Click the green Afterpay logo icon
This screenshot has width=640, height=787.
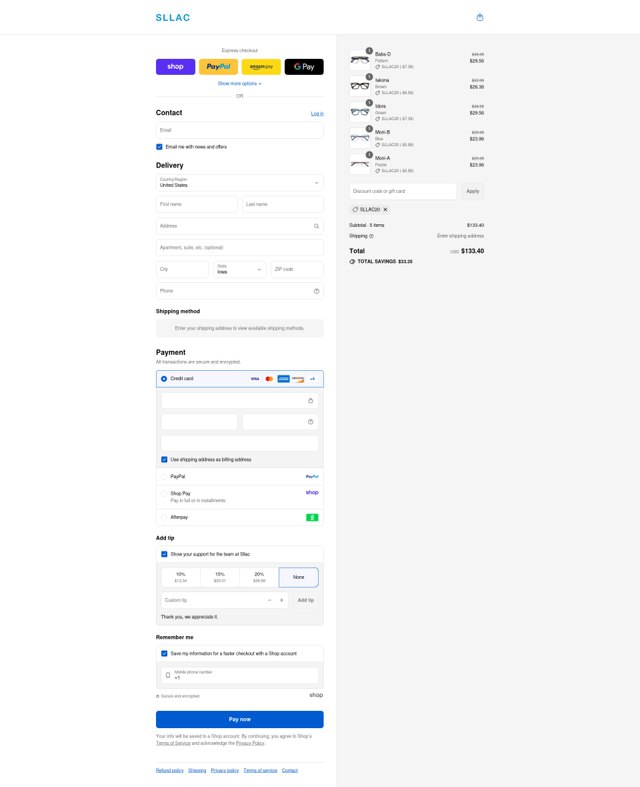pyautogui.click(x=312, y=517)
